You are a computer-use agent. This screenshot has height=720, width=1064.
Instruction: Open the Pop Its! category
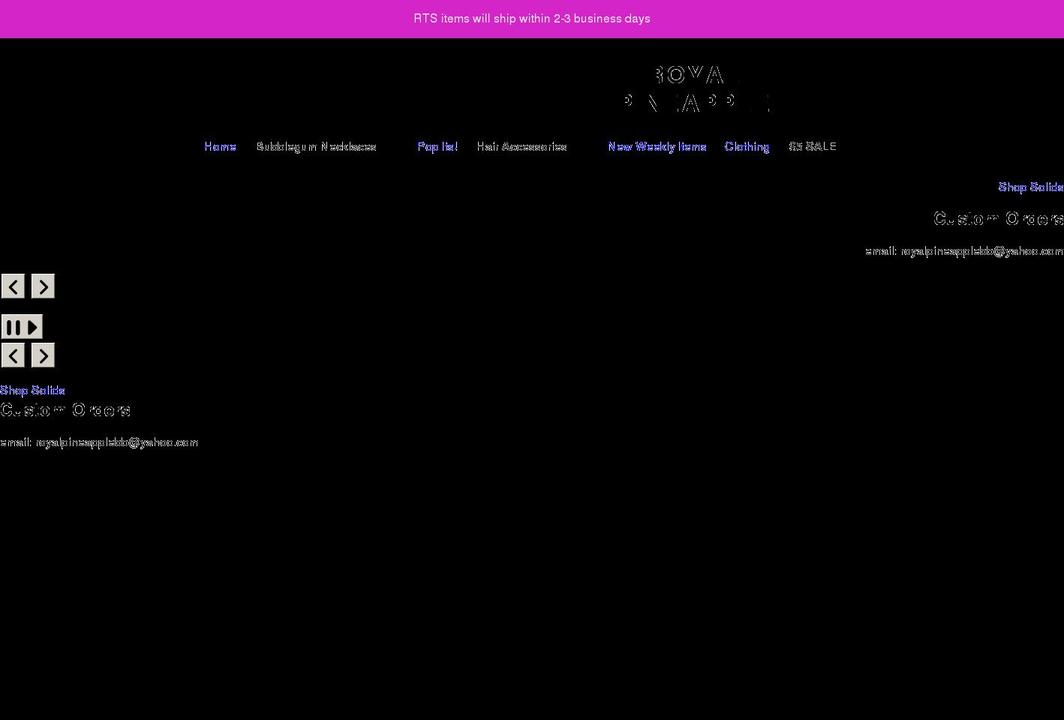coord(437,146)
